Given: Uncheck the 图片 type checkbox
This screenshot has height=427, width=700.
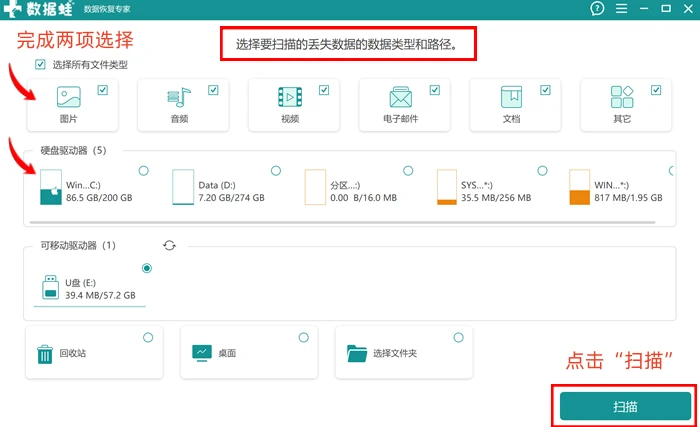Looking at the screenshot, I should click(x=103, y=90).
